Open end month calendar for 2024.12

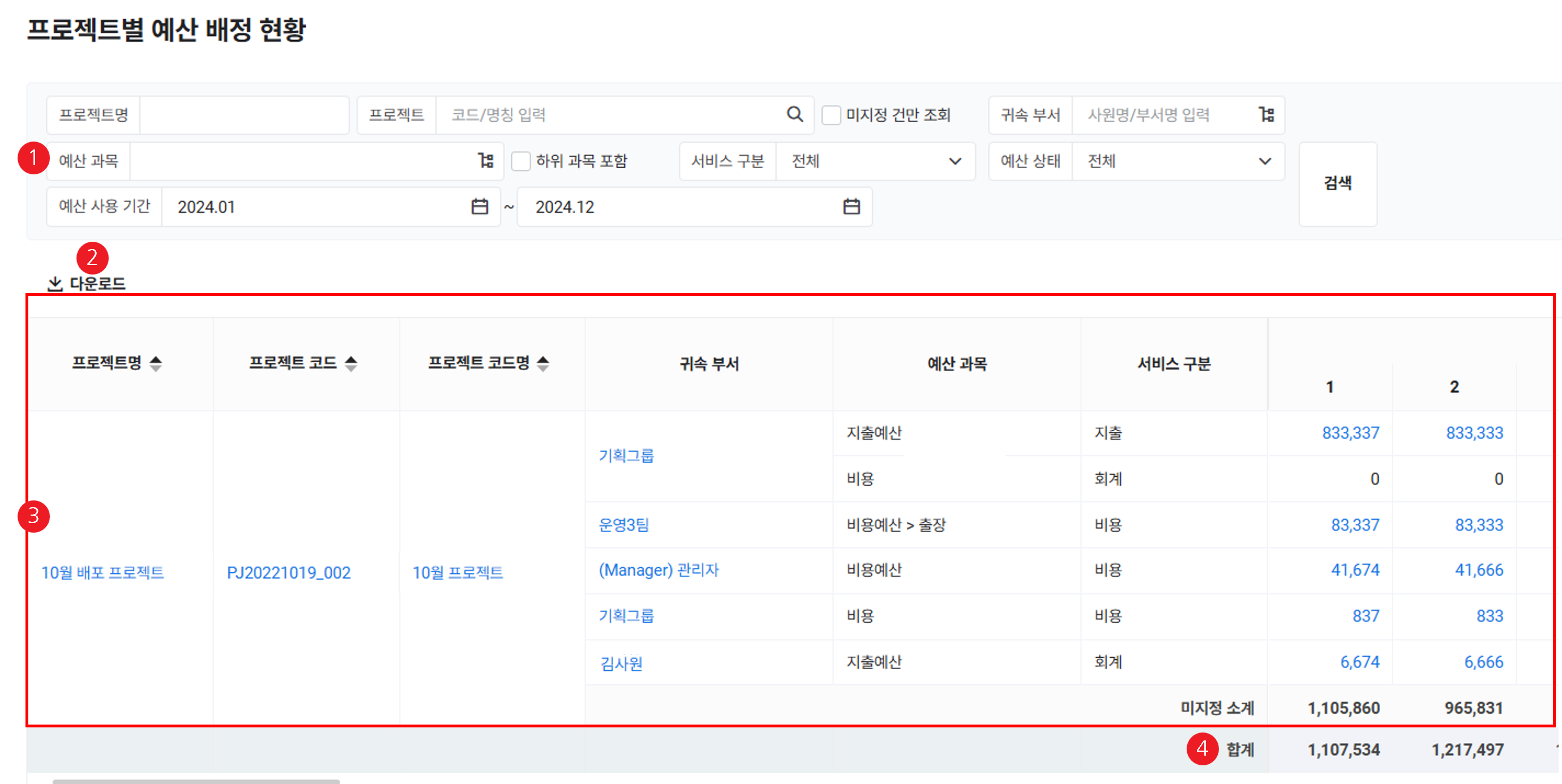click(x=851, y=207)
